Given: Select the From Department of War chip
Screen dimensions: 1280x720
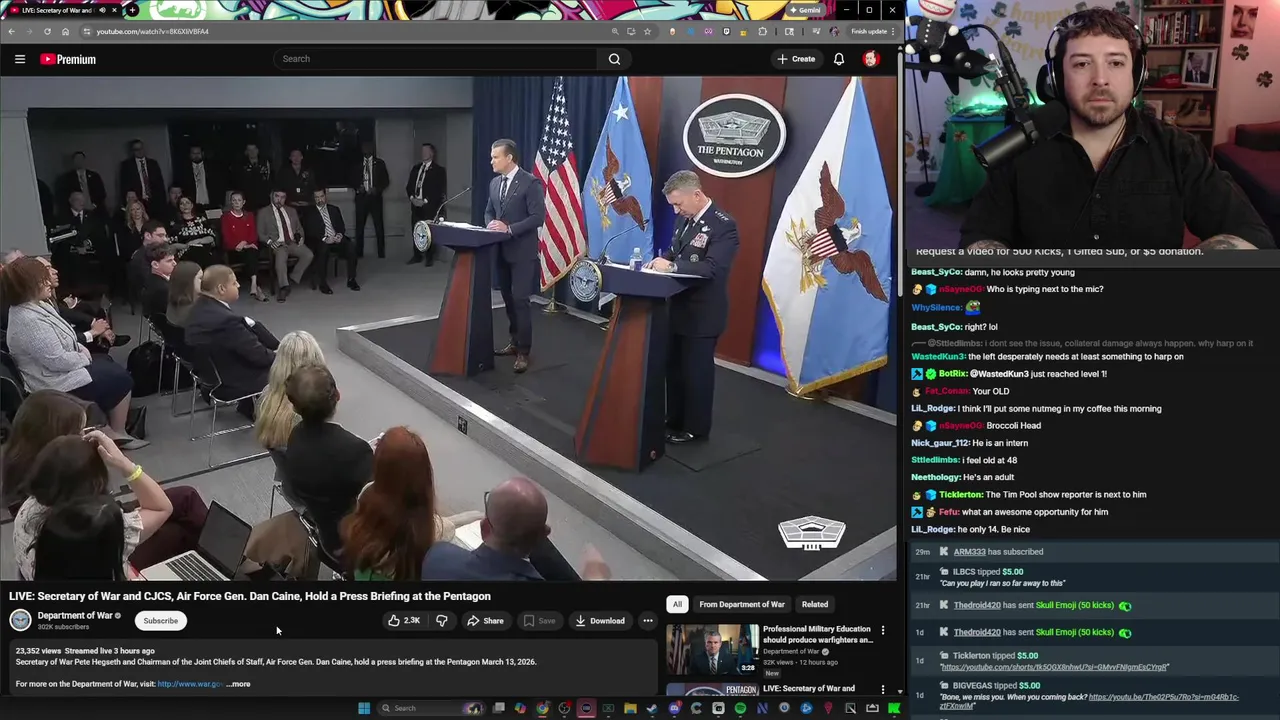Looking at the screenshot, I should [742, 604].
